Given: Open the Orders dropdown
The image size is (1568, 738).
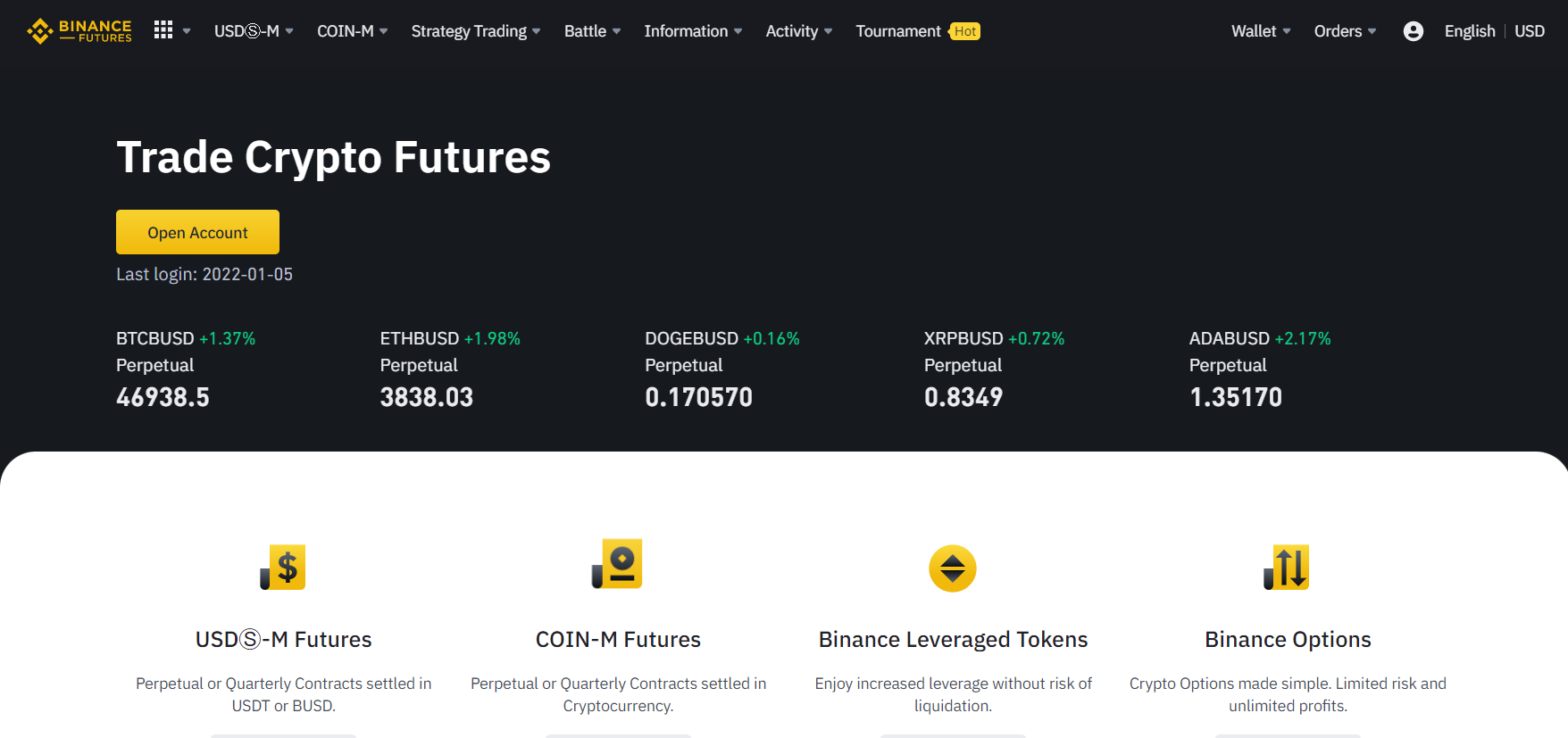Looking at the screenshot, I should coord(1345,31).
